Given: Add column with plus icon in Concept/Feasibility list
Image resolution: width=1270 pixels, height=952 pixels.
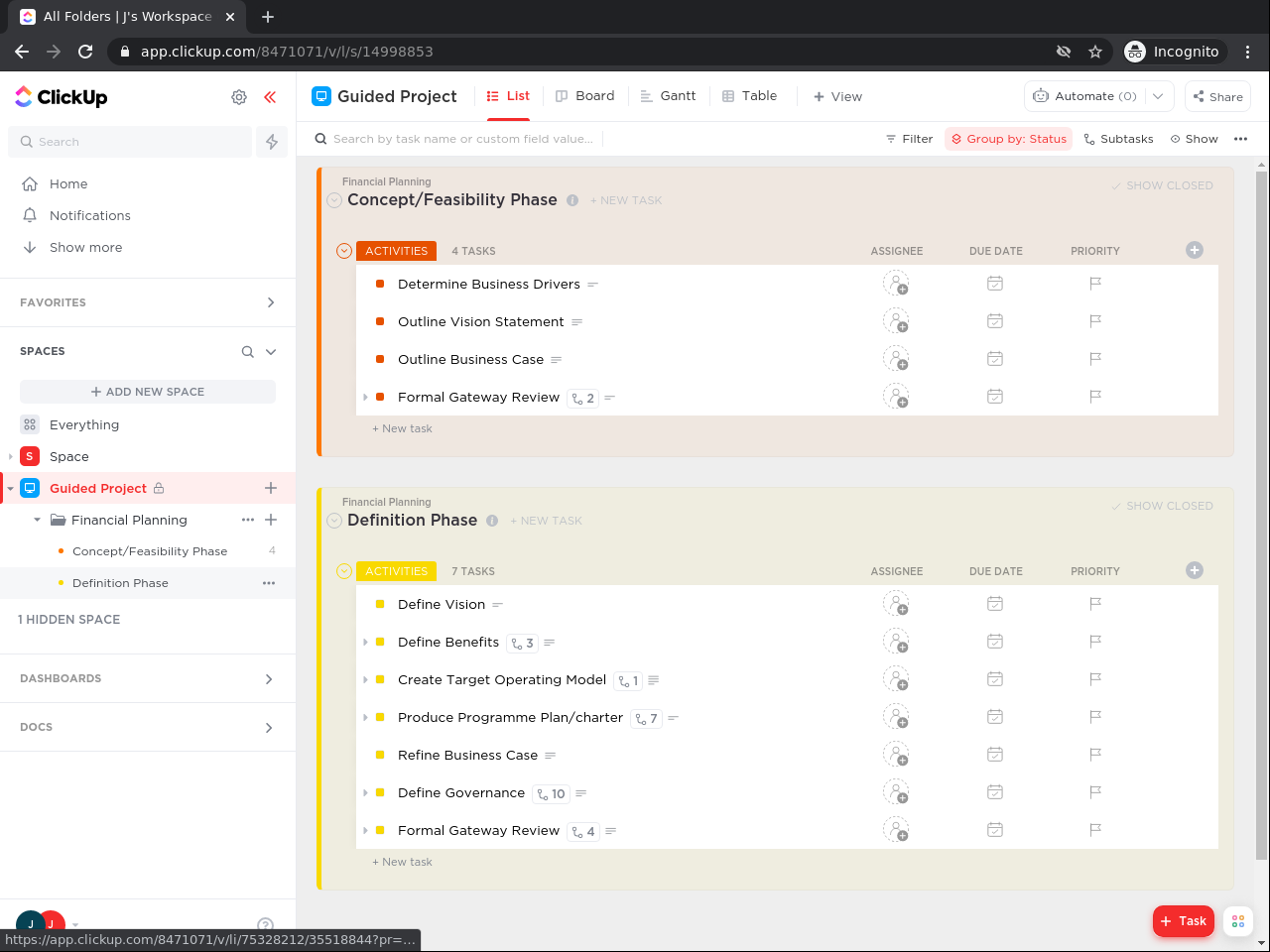Looking at the screenshot, I should click(x=1195, y=250).
